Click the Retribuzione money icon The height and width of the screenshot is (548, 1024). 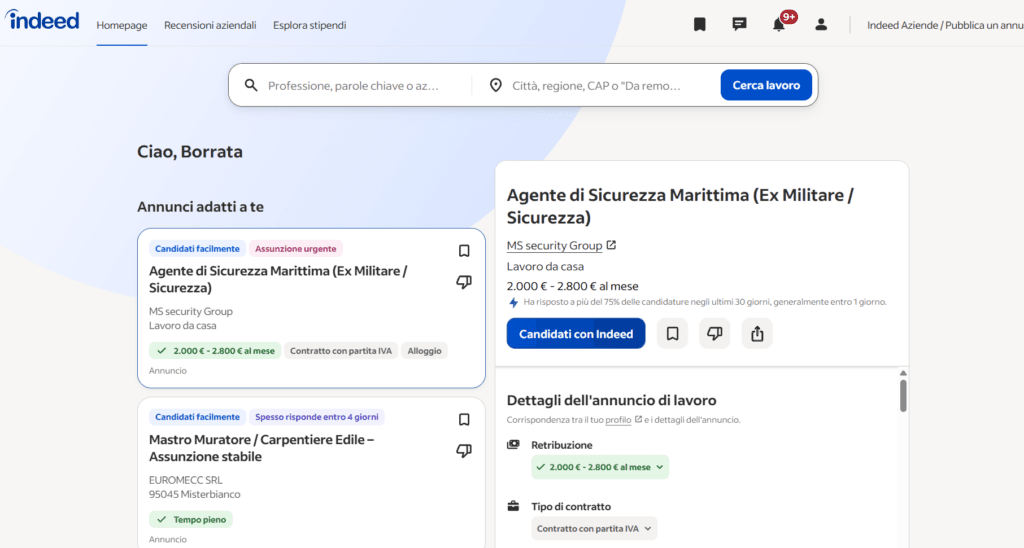[x=513, y=445]
